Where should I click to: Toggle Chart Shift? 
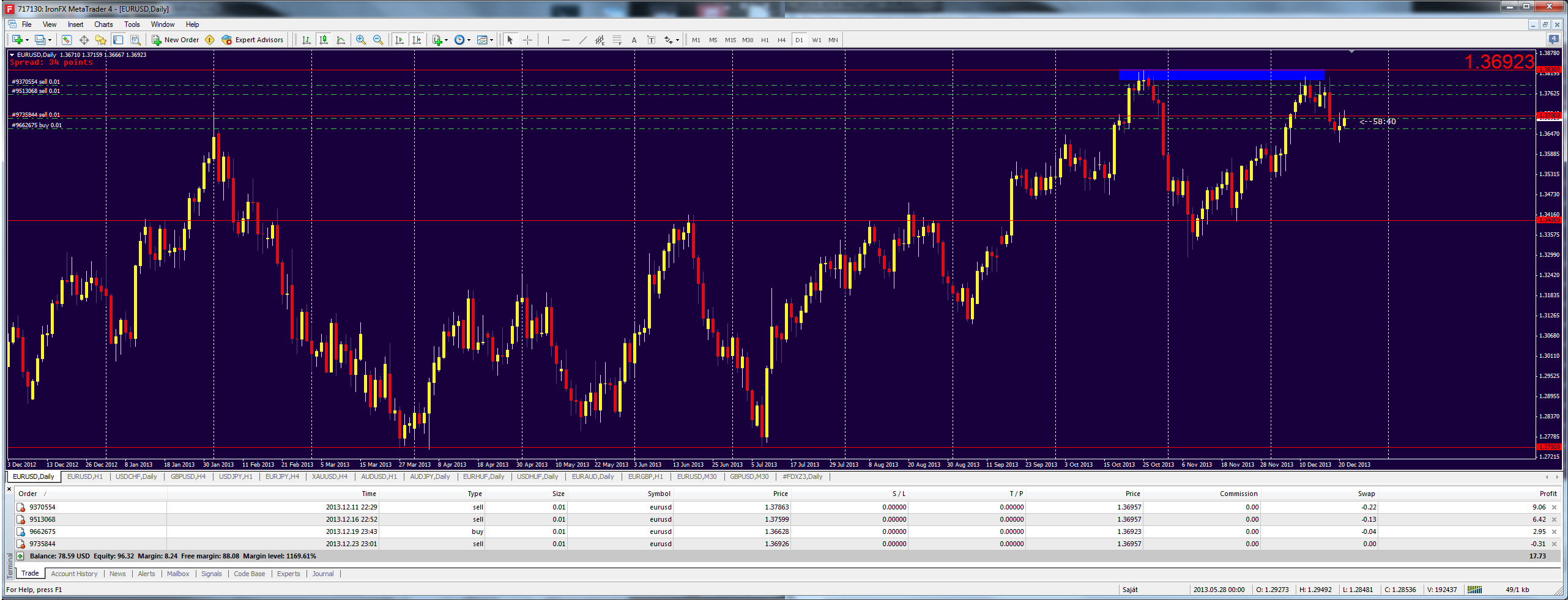click(x=417, y=40)
